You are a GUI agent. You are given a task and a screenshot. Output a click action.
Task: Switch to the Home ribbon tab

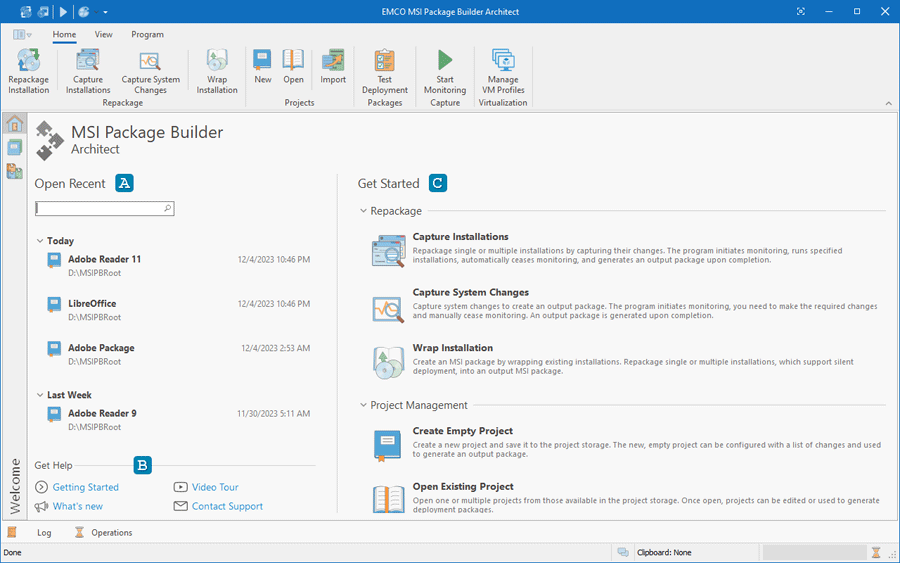tap(64, 34)
